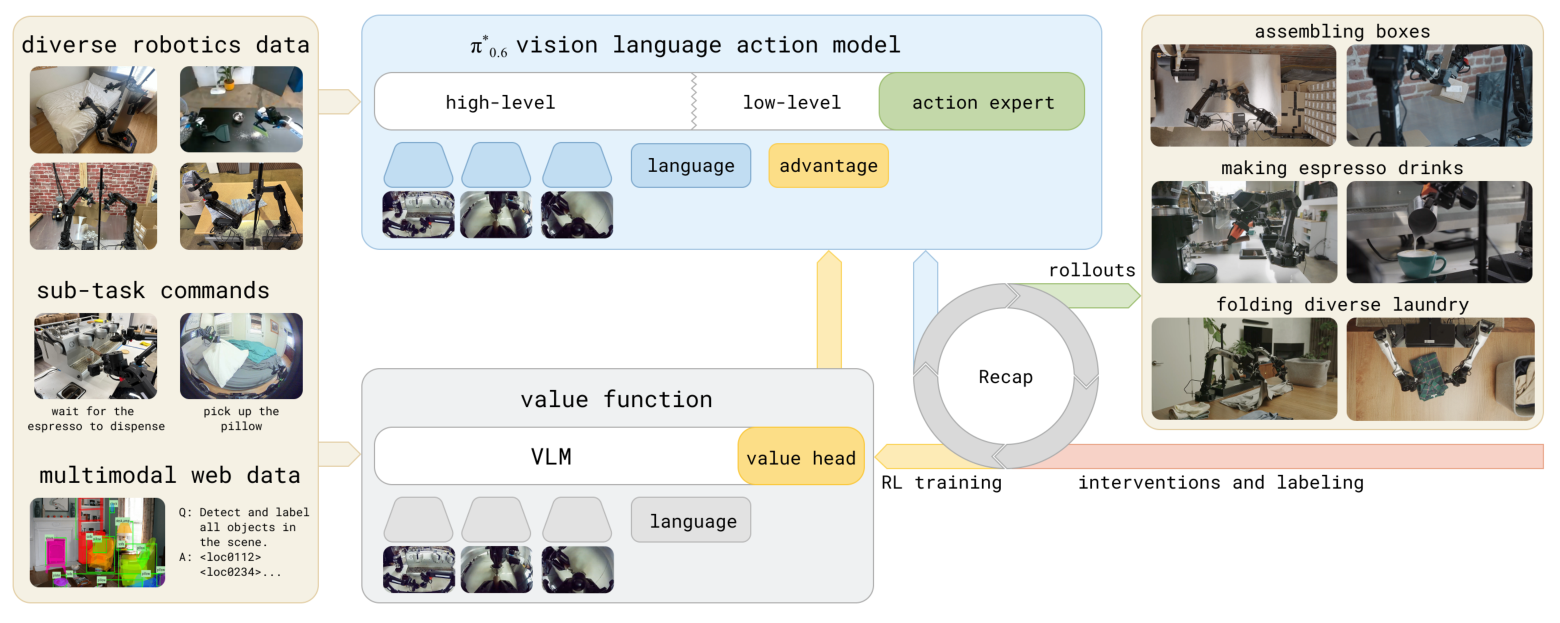Click the middle camera view icon under the VLM
This screenshot has height=623, width=1560.
[497, 569]
